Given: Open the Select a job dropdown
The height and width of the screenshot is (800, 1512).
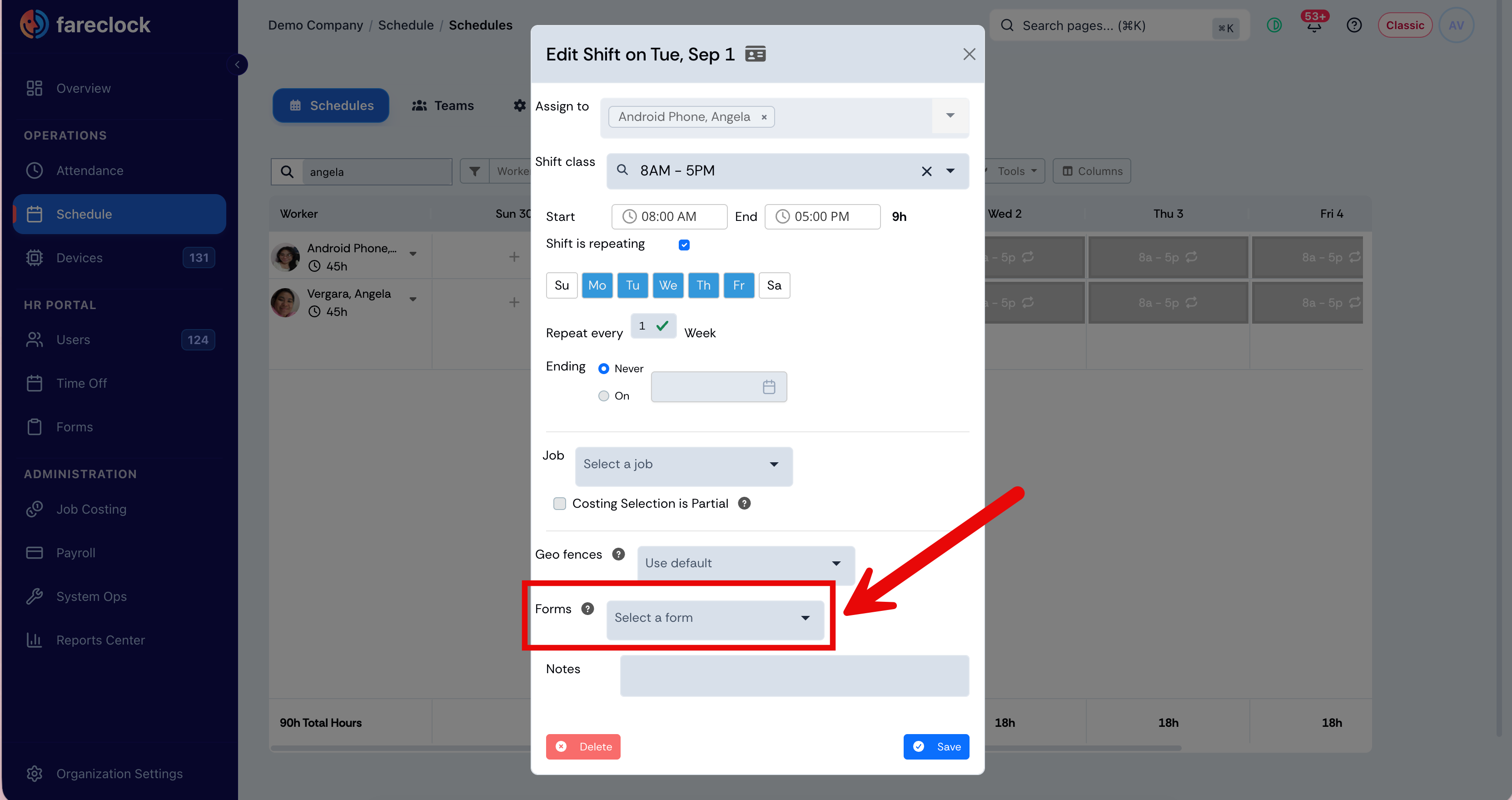Looking at the screenshot, I should (683, 465).
